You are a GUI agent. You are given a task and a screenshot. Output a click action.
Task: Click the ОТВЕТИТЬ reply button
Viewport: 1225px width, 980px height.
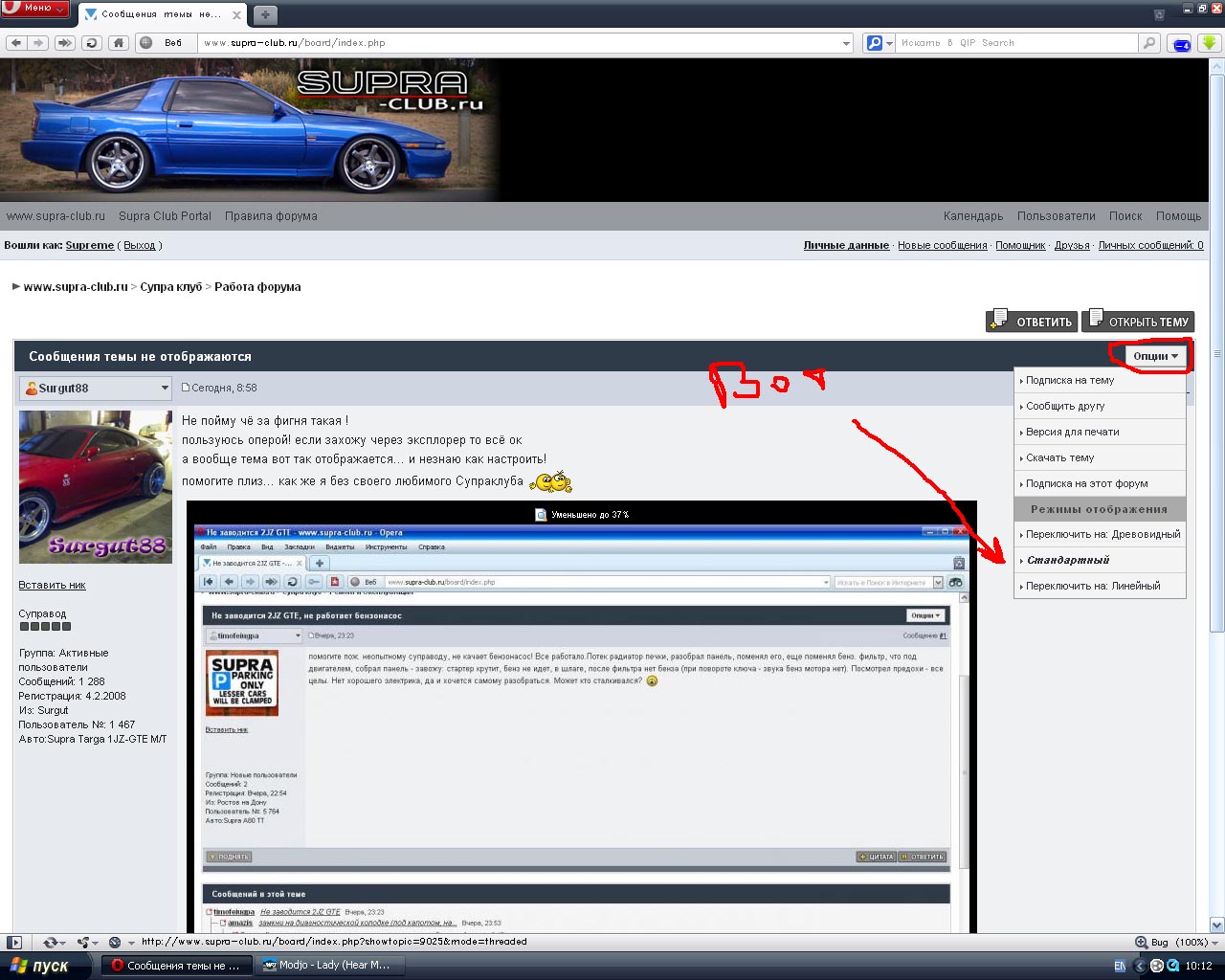tap(1032, 322)
